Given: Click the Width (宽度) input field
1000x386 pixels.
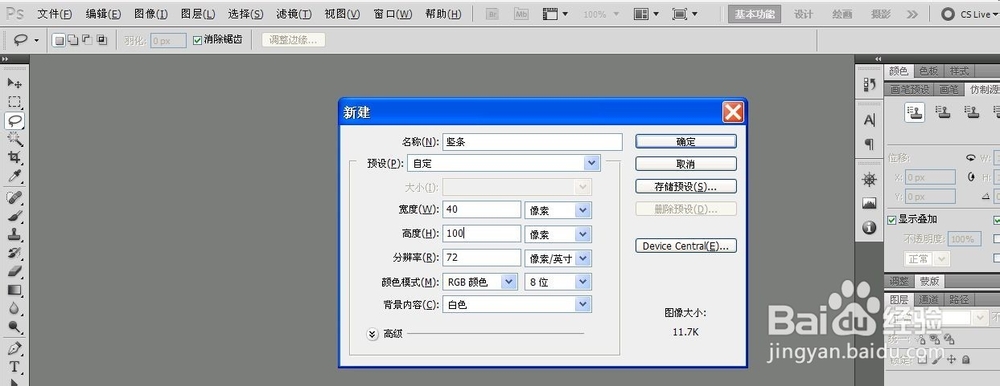Looking at the screenshot, I should point(482,210).
